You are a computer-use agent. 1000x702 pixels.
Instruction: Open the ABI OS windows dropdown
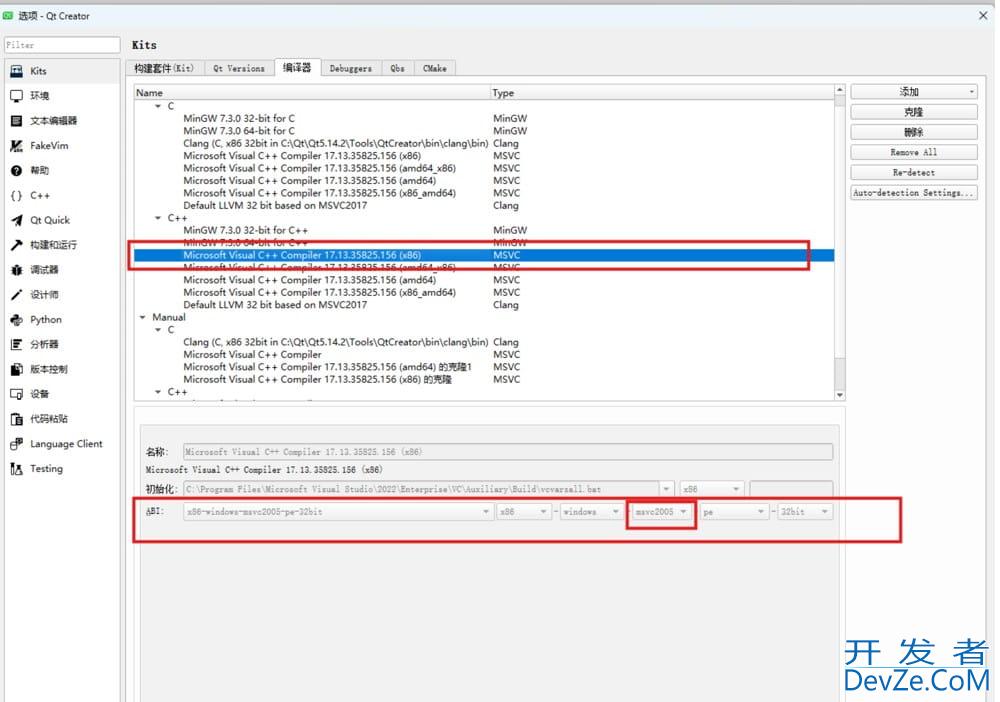click(591, 511)
